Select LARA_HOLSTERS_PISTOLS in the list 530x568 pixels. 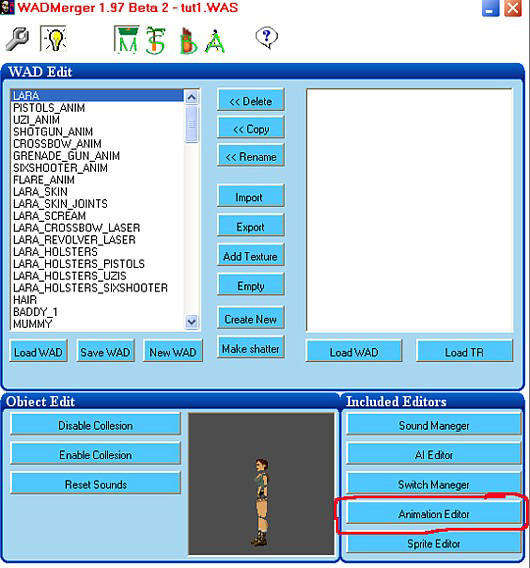click(x=97, y=264)
